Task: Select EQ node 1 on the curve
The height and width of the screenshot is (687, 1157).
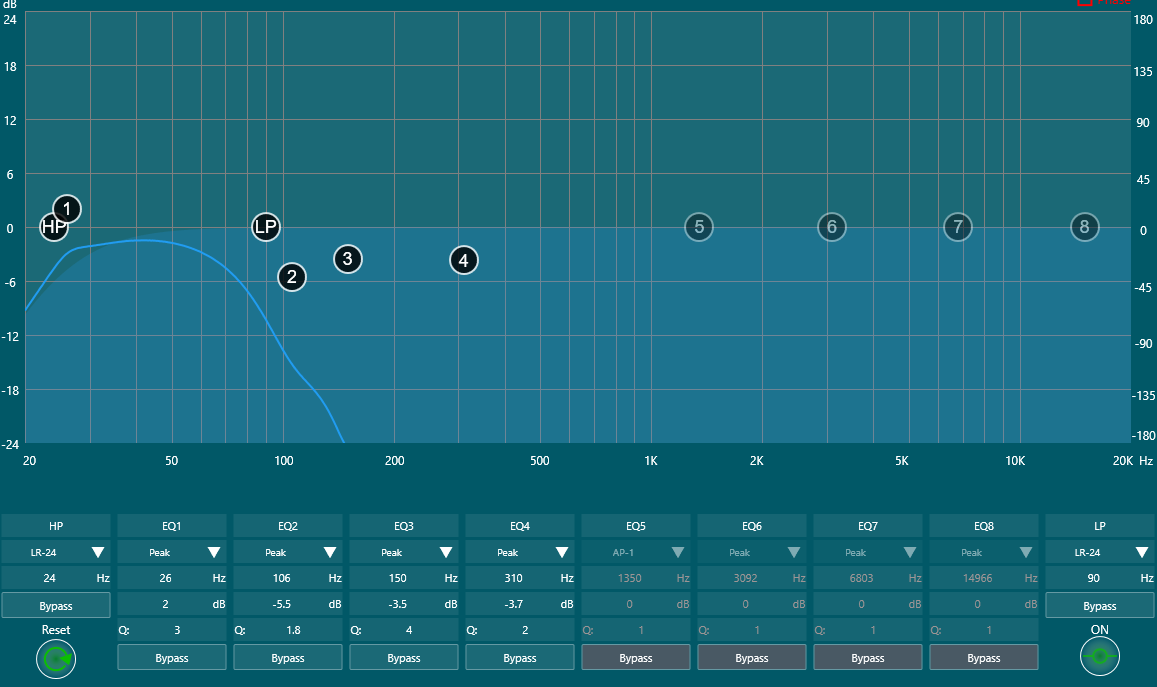Action: [67, 209]
